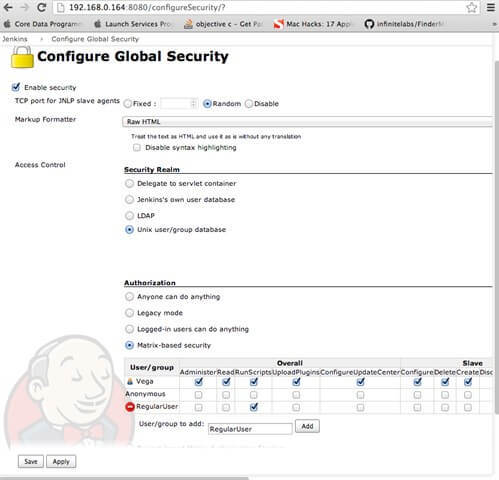Open the Launch Services bookmark
Viewport: 499px width, 480px height.
point(133,24)
